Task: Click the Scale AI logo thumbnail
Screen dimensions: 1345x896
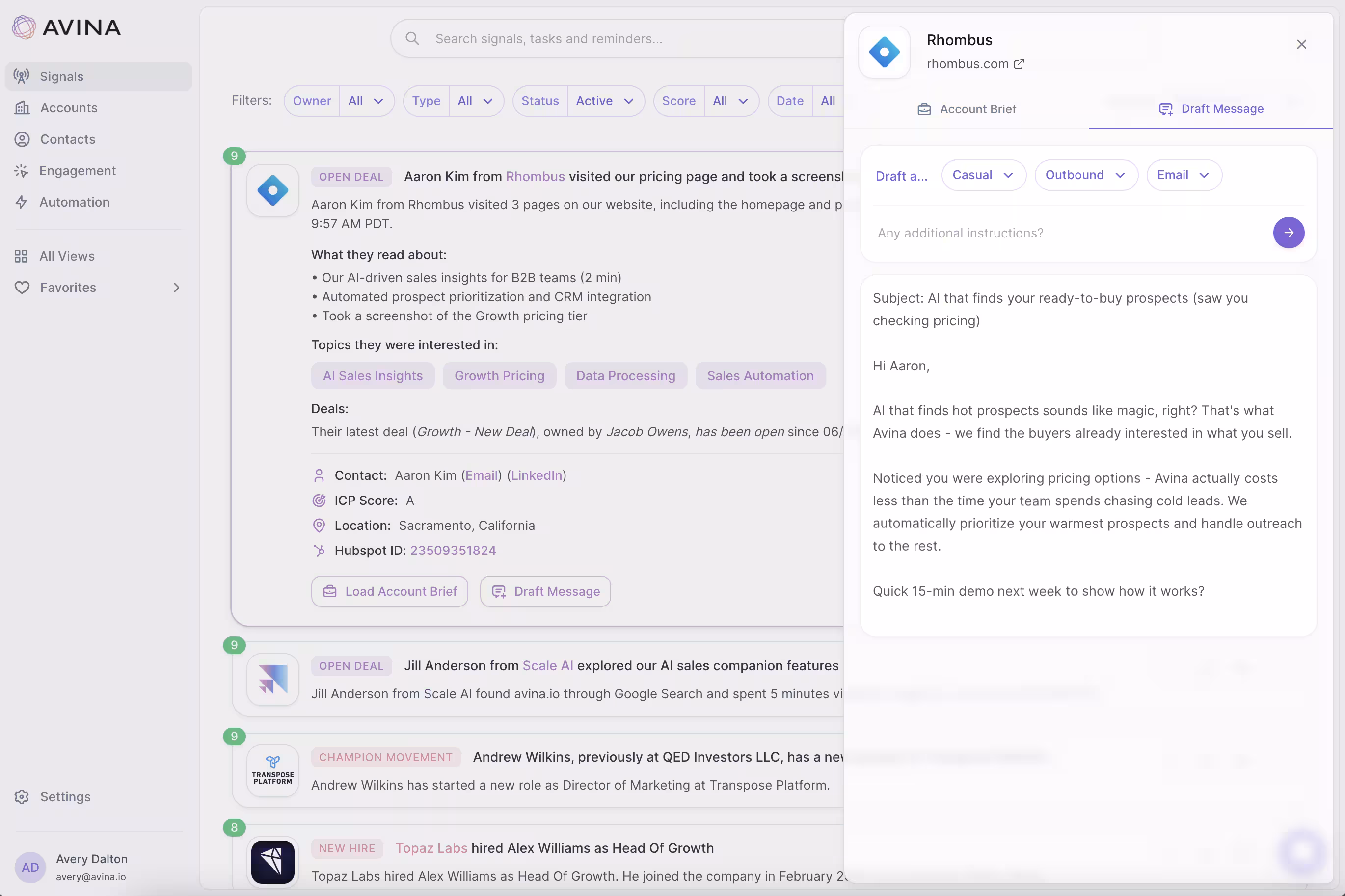Action: pyautogui.click(x=272, y=680)
